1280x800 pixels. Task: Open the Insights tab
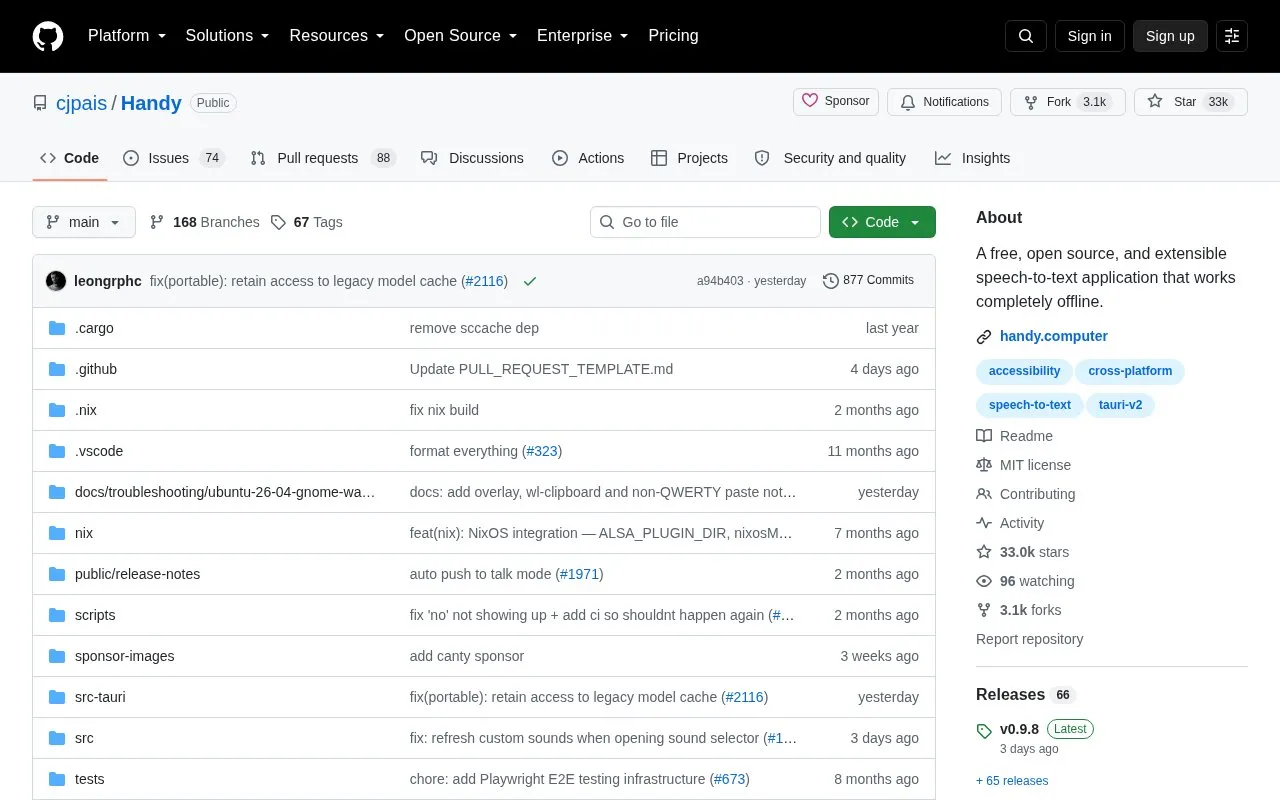tap(972, 158)
